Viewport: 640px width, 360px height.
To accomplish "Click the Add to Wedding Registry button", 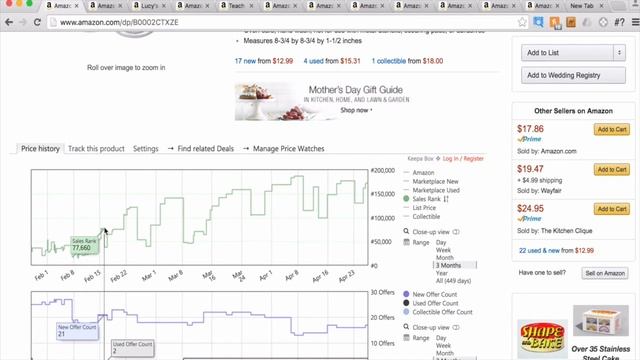I will pos(573,75).
